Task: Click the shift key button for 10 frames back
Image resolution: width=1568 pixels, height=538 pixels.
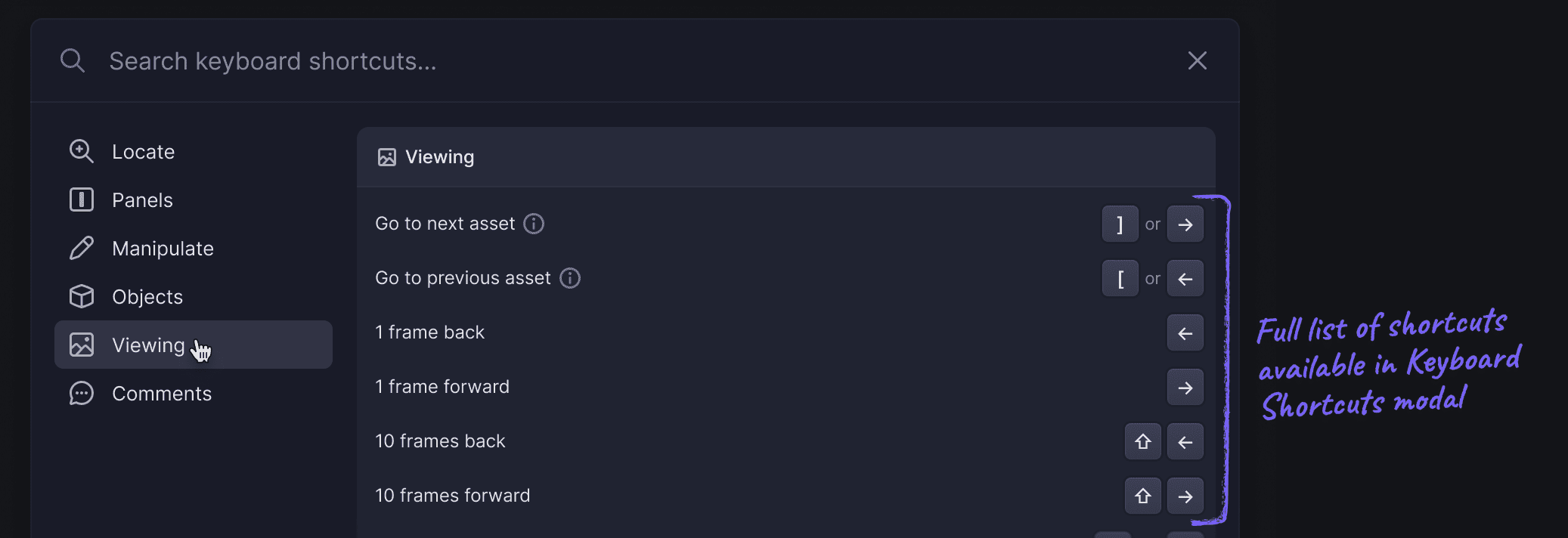Action: [x=1142, y=441]
